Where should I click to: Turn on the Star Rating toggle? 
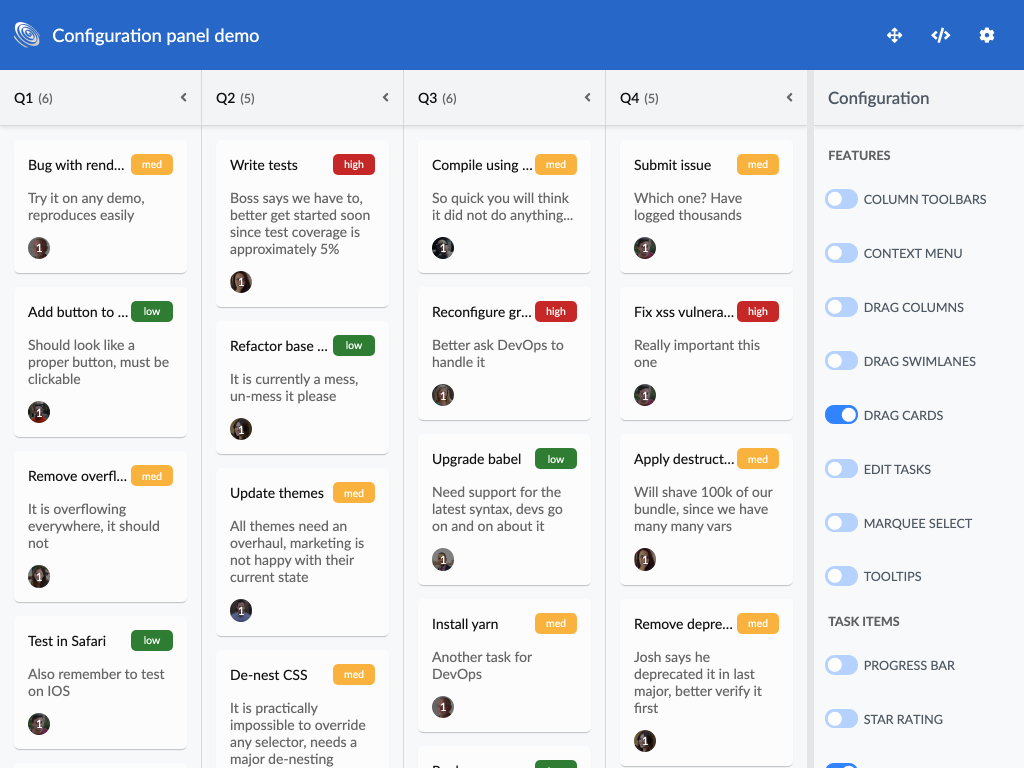pos(841,719)
